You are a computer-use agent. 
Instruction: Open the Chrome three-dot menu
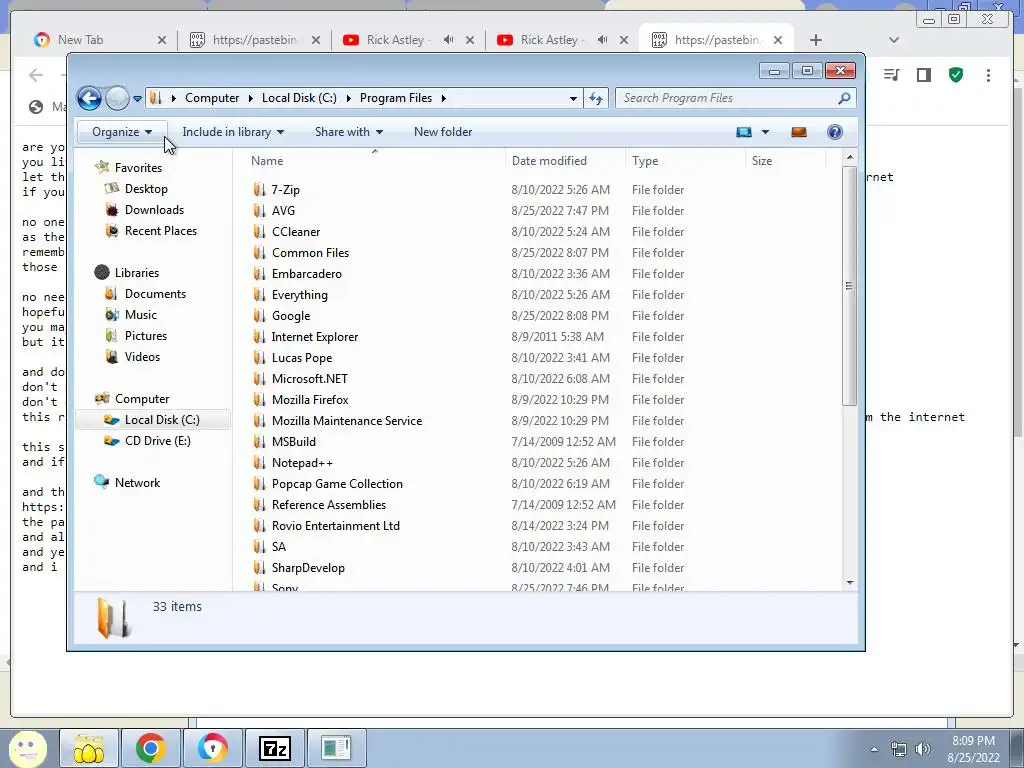[988, 75]
